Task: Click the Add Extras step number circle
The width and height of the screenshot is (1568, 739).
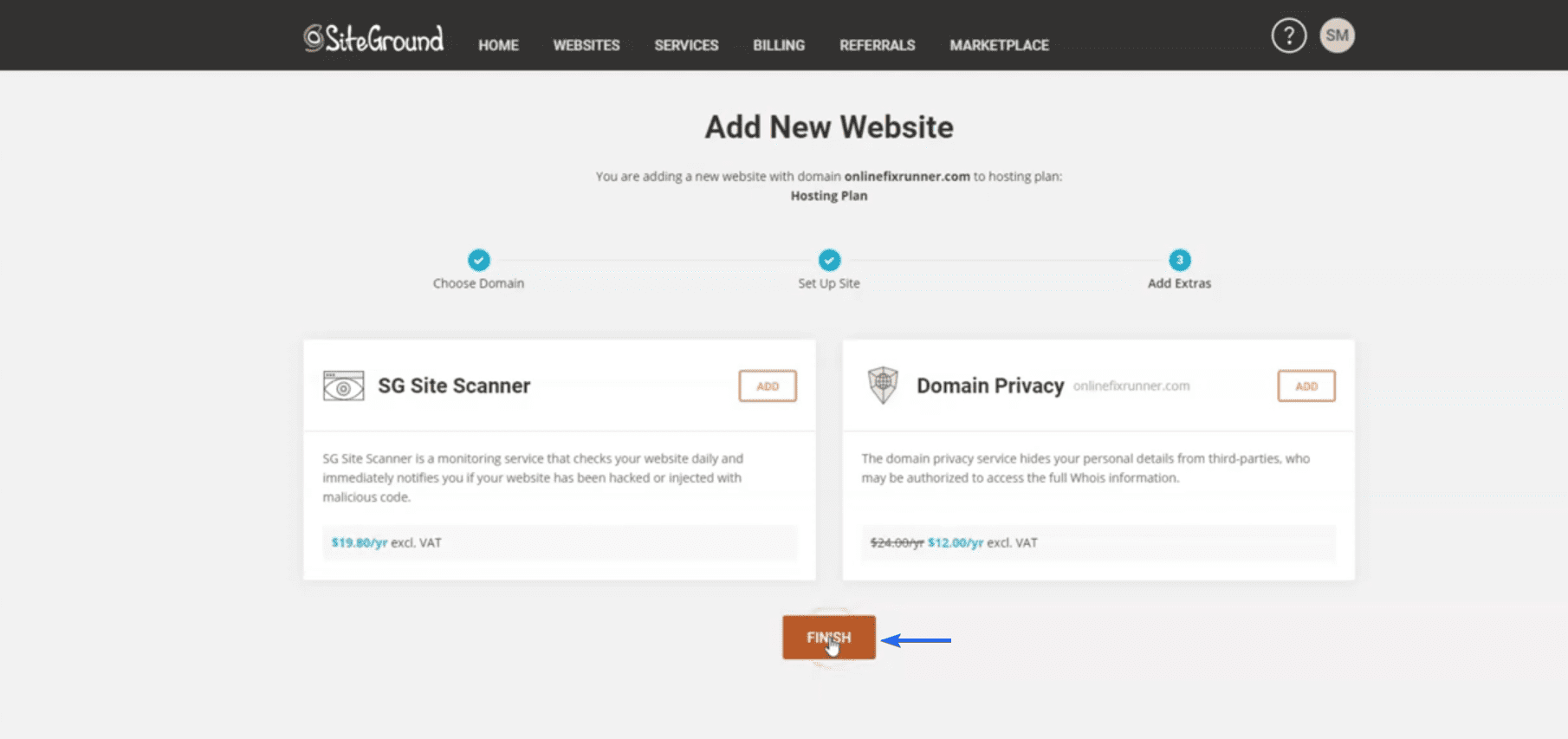Action: 1179,260
